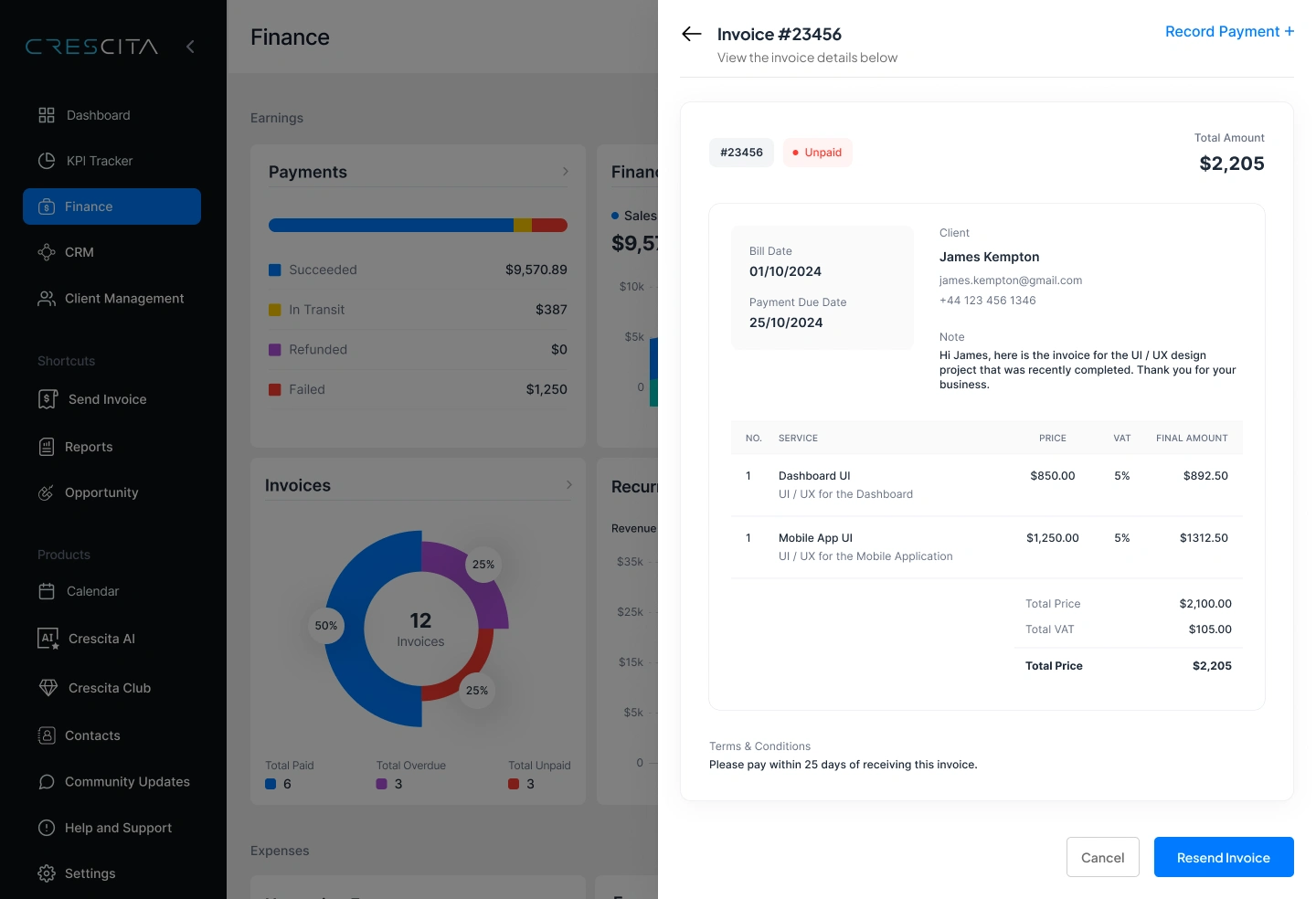Open the Contacts section
The width and height of the screenshot is (1316, 899).
point(92,735)
